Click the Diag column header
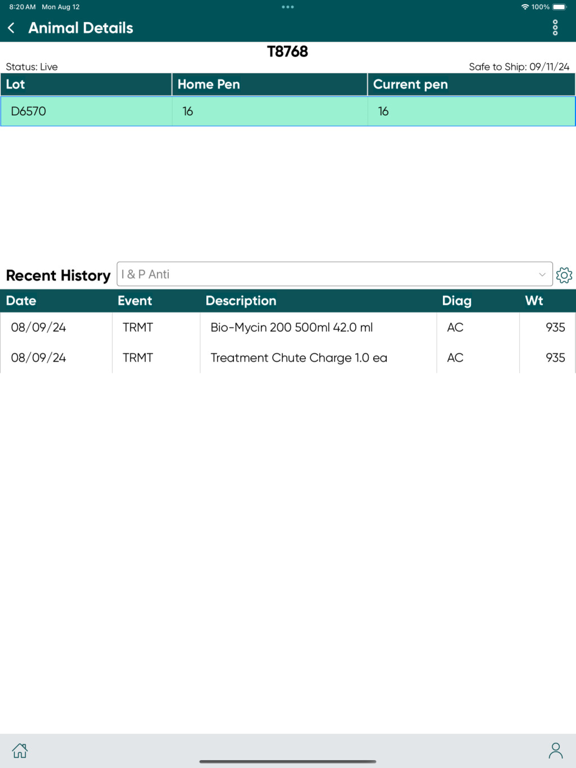Image resolution: width=576 pixels, height=768 pixels. 456,301
